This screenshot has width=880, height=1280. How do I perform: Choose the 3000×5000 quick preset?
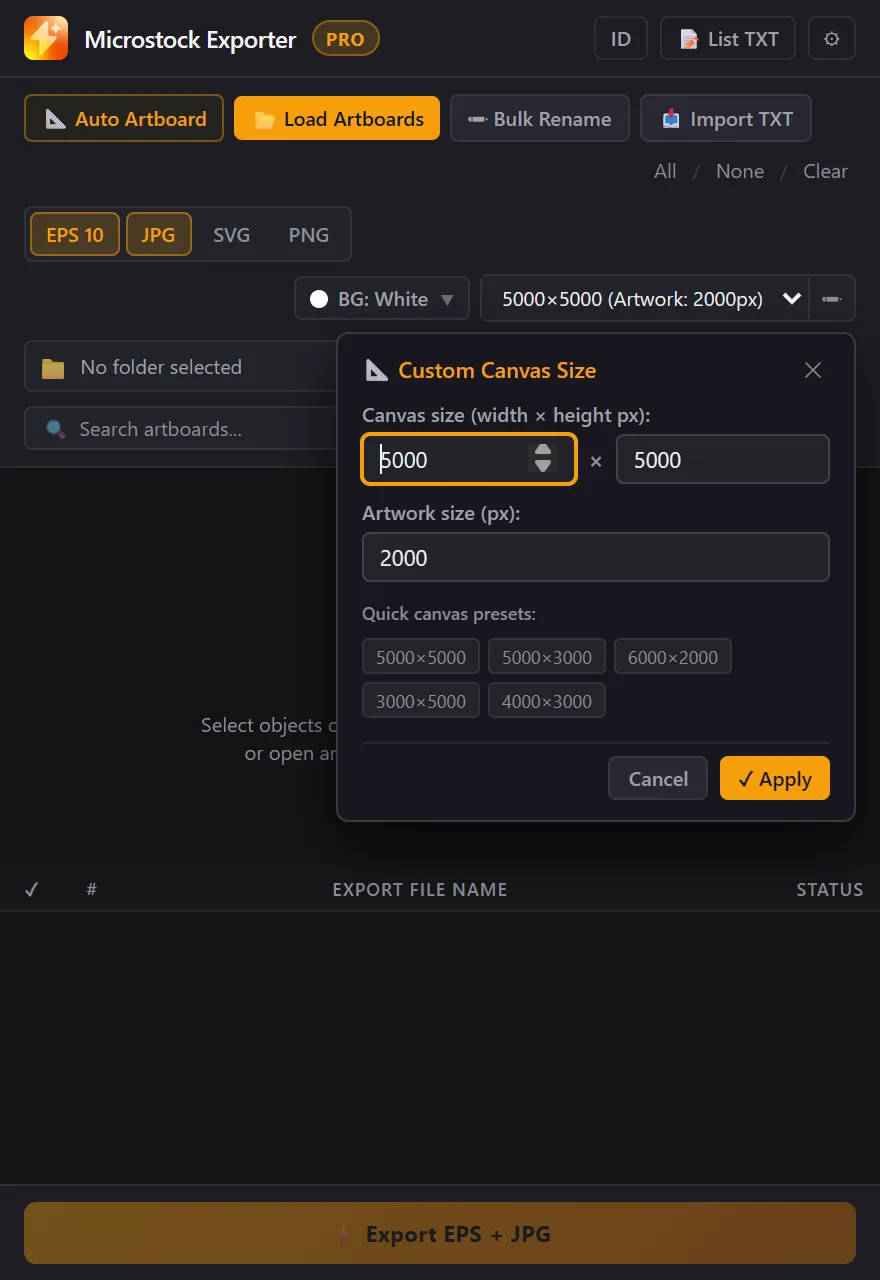coord(421,701)
